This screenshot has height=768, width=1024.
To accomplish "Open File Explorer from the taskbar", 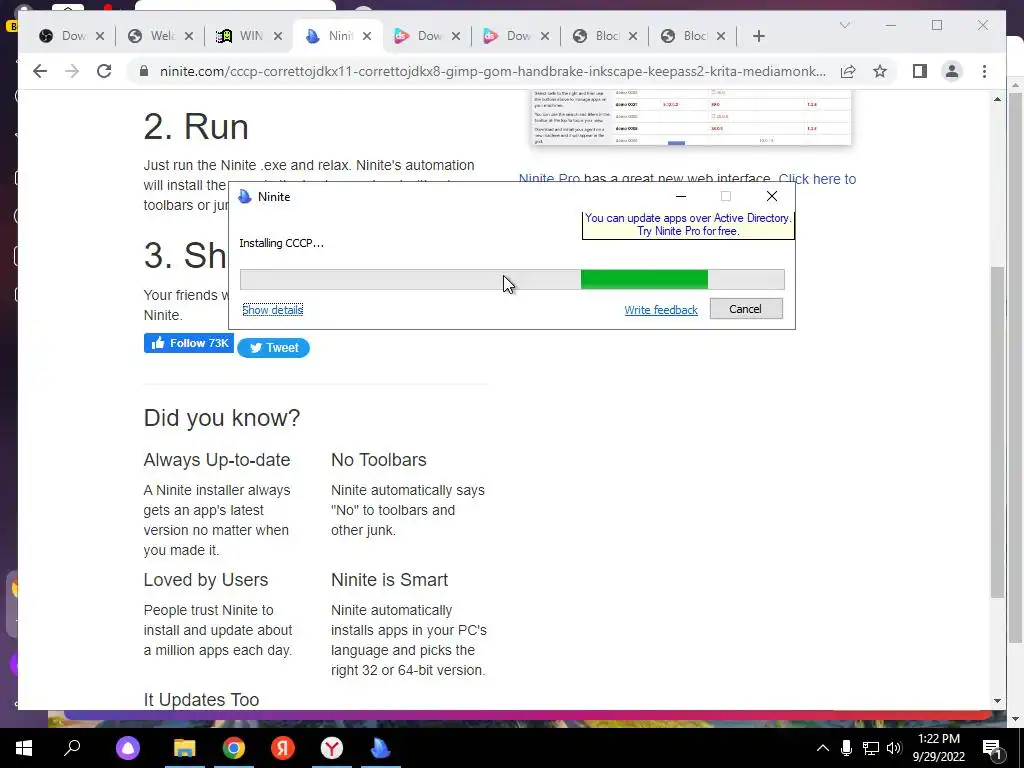I will click(x=184, y=748).
